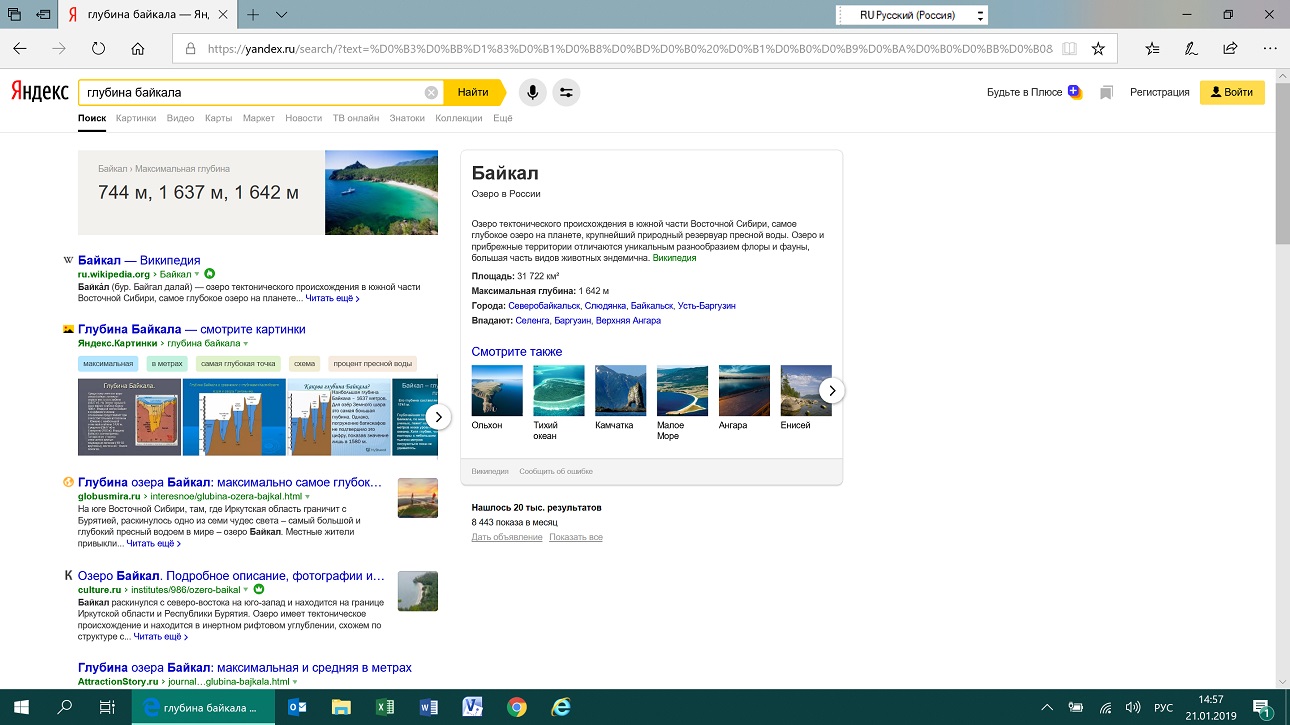Open the Байкал — Википедия result link
This screenshot has height=725, width=1290.
tap(139, 260)
